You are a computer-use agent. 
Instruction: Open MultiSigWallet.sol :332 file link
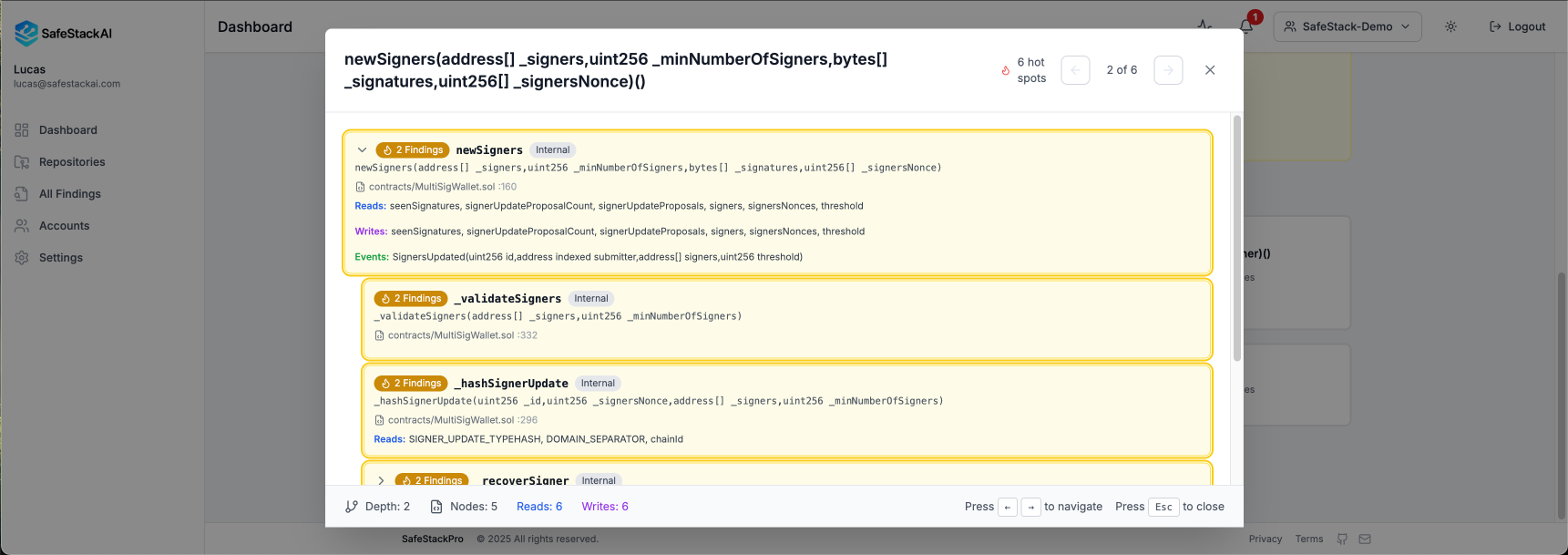462,335
